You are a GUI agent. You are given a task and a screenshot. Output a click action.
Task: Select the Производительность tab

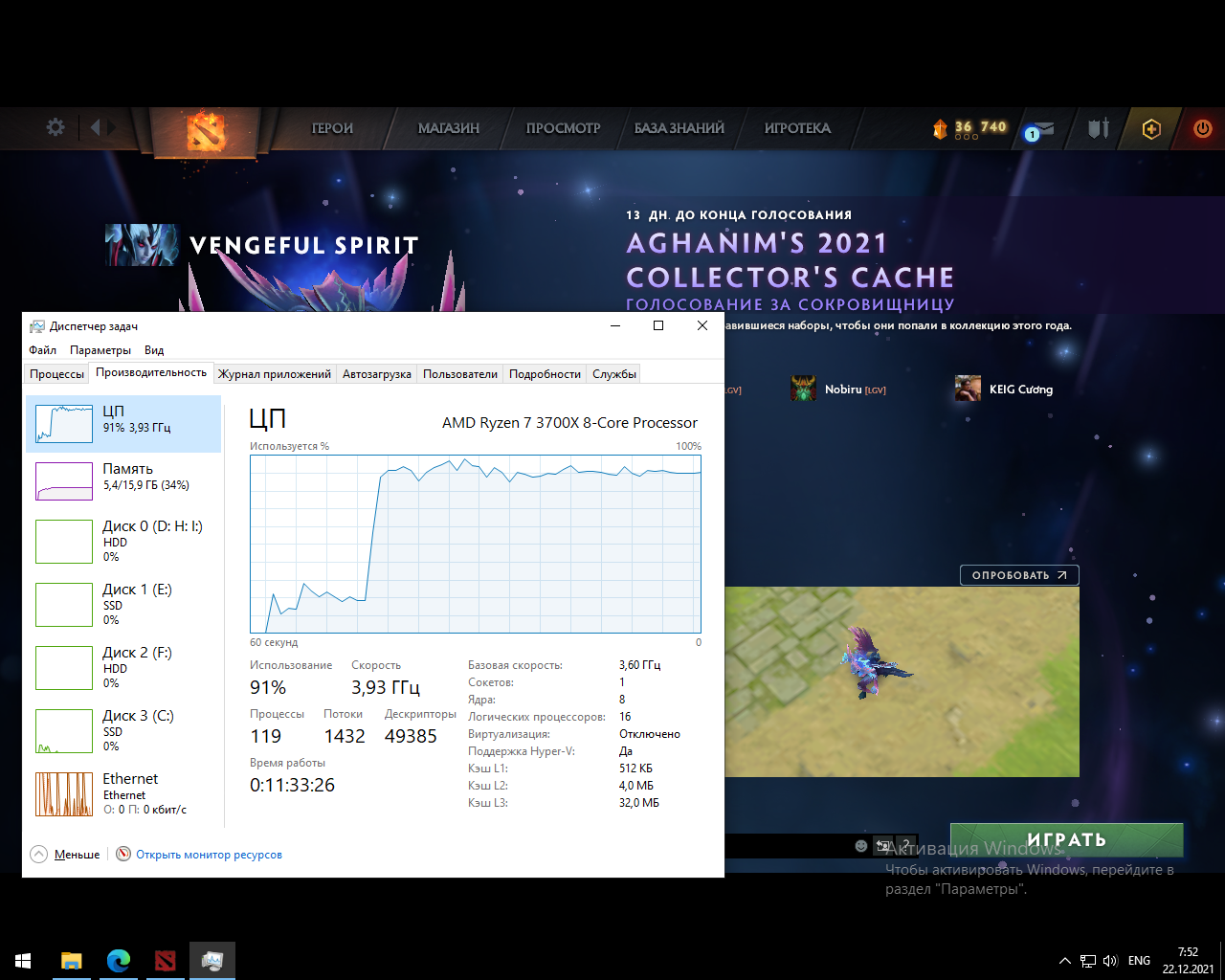click(151, 372)
